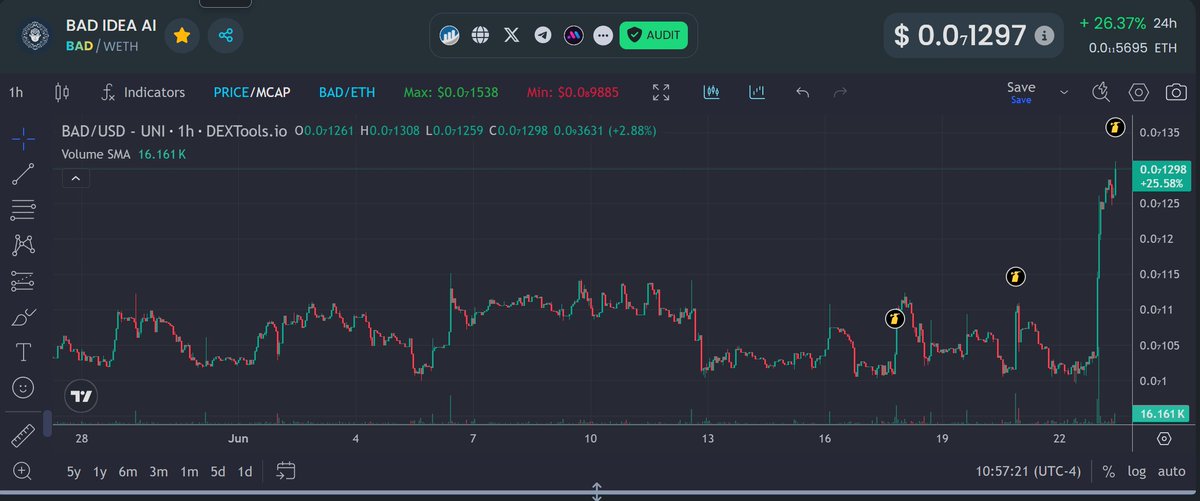The image size is (1200, 501).
Task: Toggle log scale mode
Action: [x=1137, y=471]
